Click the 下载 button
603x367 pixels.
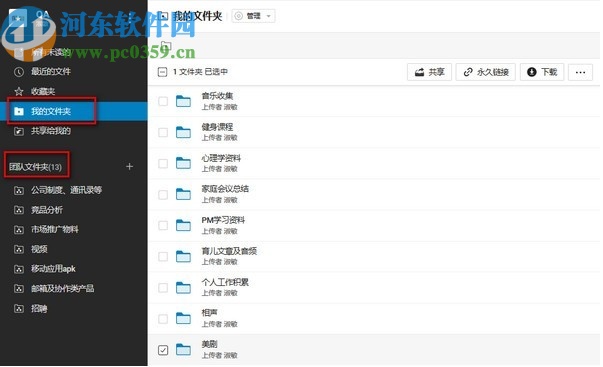coord(542,72)
